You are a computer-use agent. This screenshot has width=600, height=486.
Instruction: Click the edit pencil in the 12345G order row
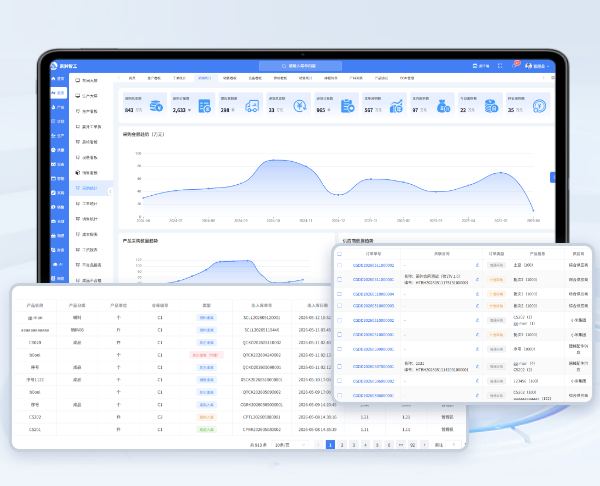coord(477,381)
